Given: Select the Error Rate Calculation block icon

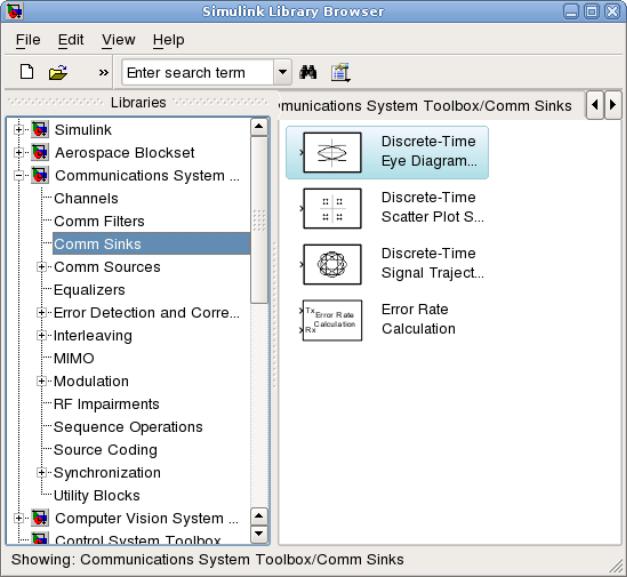Looking at the screenshot, I should coord(332,320).
